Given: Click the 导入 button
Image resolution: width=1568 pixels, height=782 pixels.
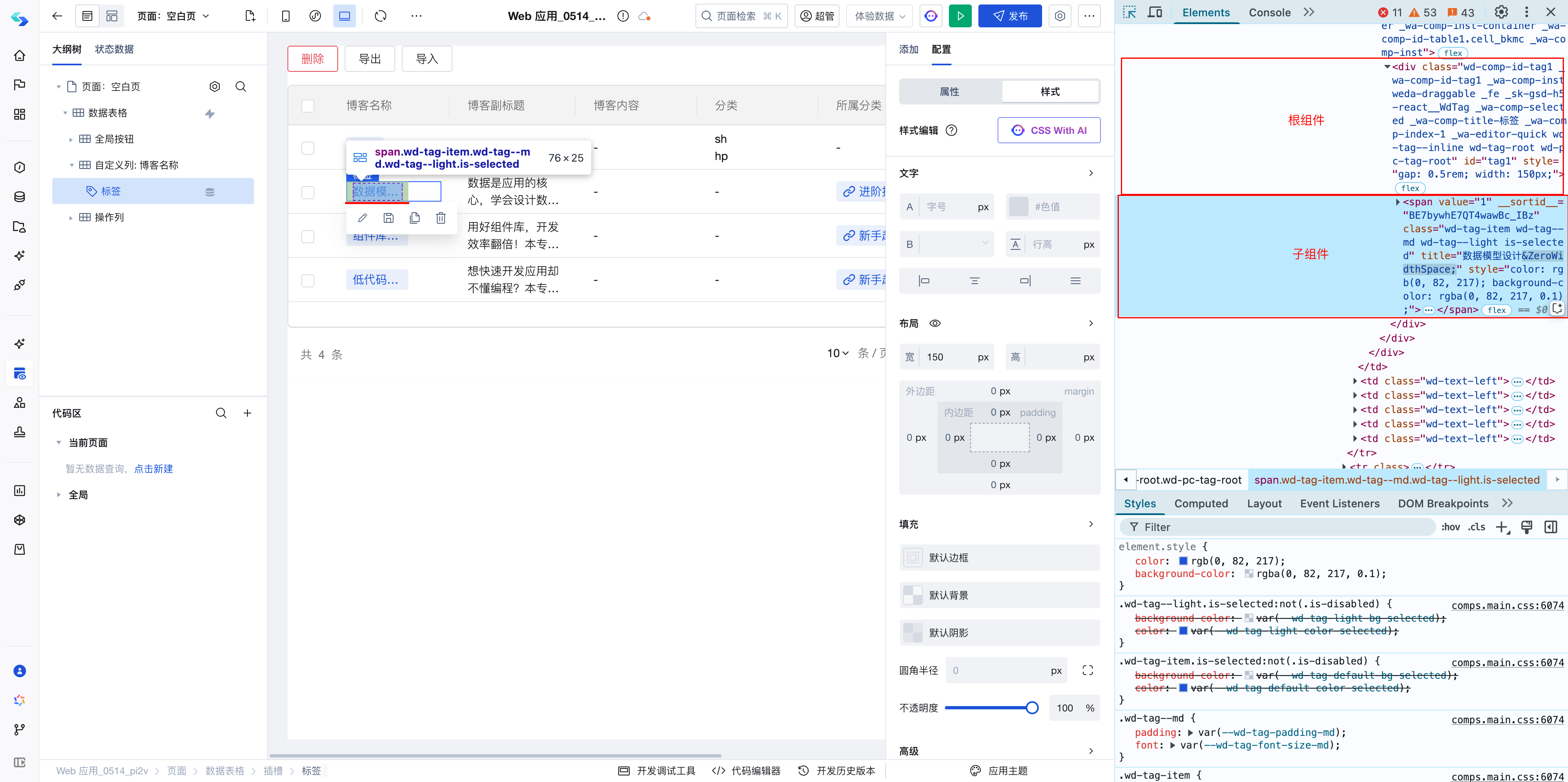Looking at the screenshot, I should coord(427,59).
